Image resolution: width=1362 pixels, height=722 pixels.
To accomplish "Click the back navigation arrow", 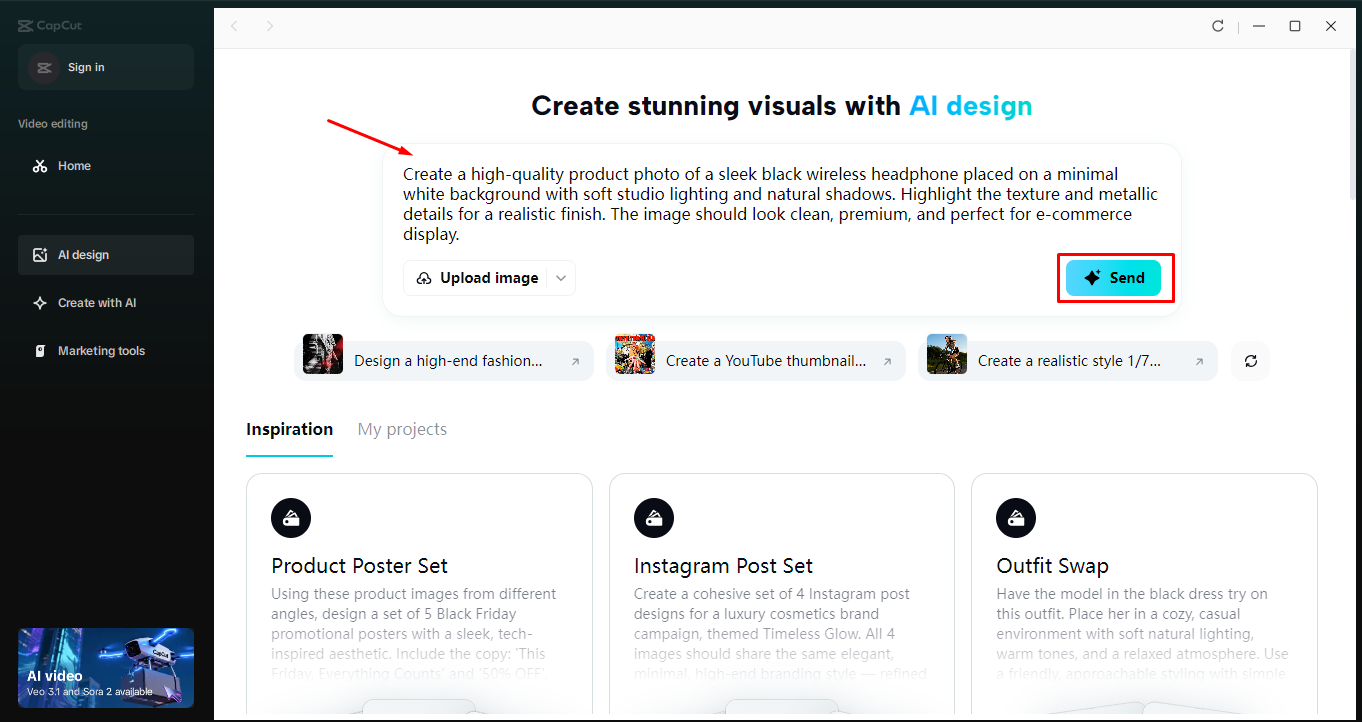I will [x=234, y=26].
